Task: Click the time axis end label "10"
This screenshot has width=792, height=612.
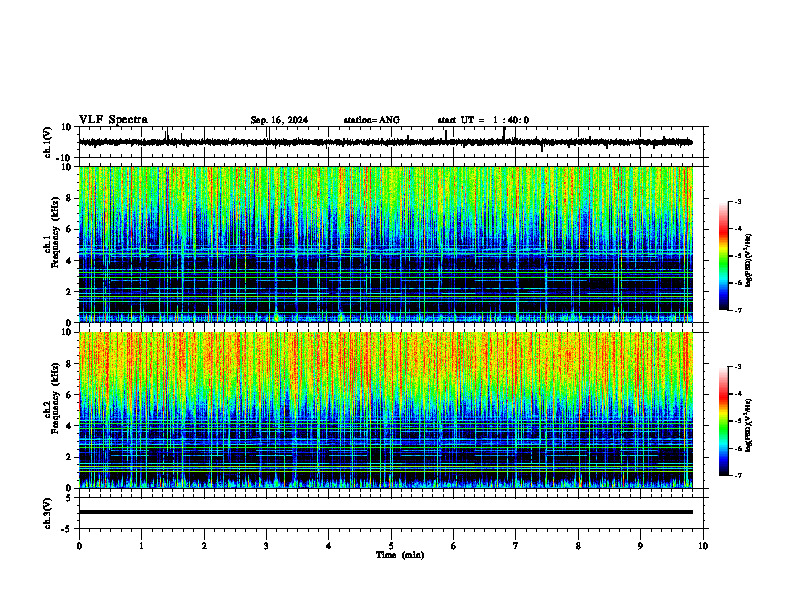Action: point(703,546)
